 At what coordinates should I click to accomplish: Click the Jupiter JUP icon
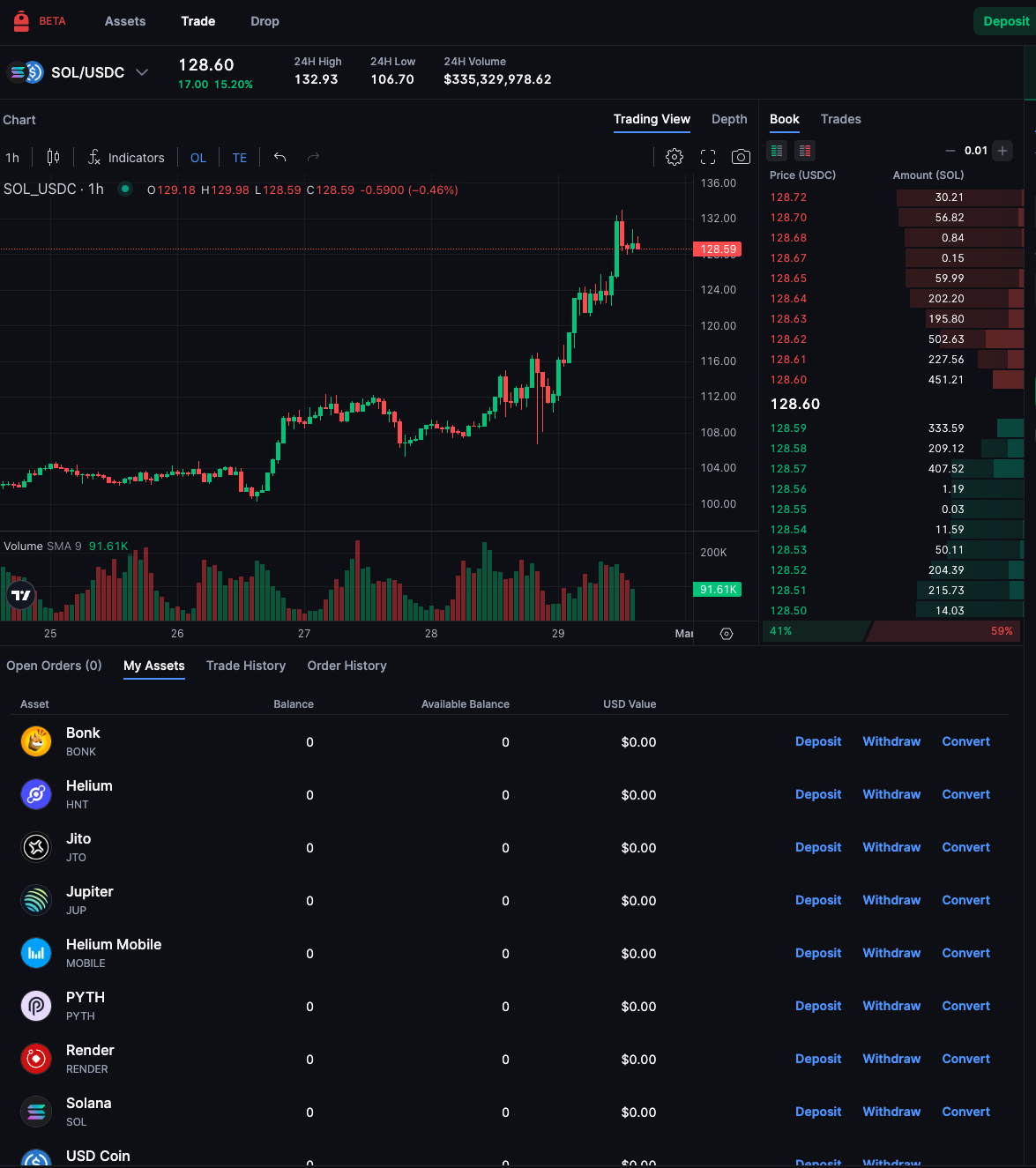(x=36, y=900)
